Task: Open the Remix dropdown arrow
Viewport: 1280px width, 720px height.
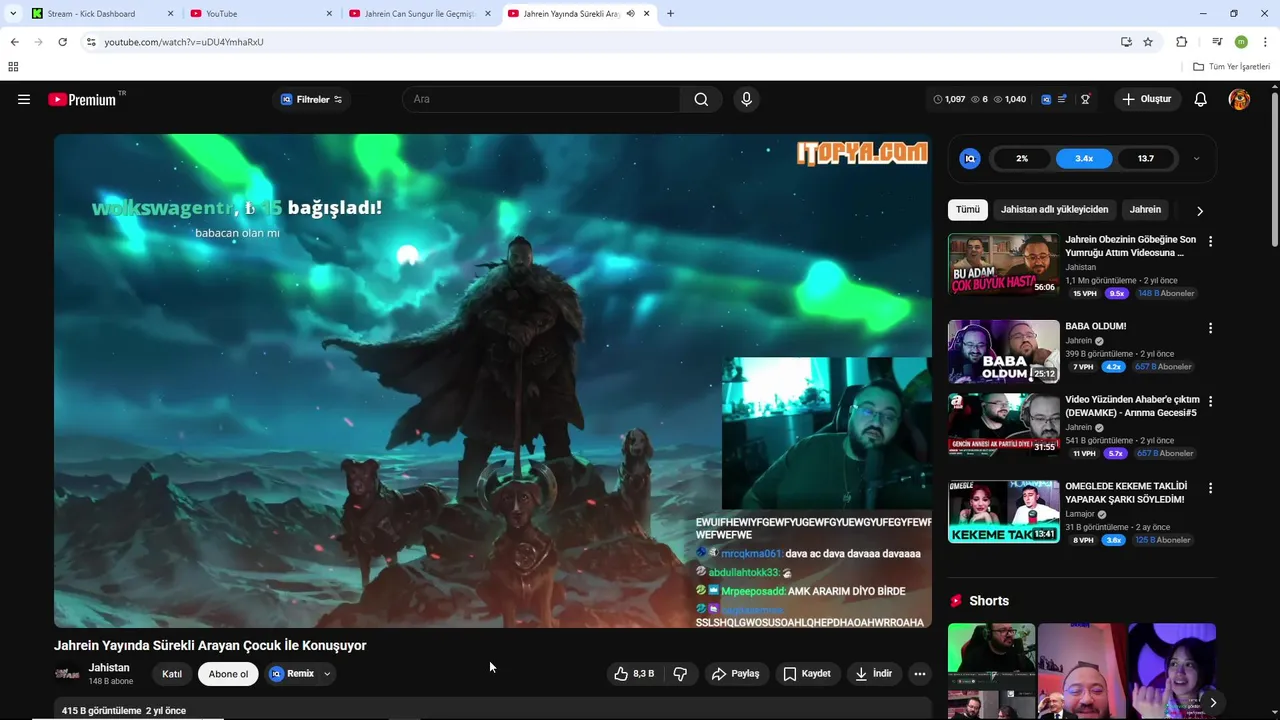Action: [327, 674]
